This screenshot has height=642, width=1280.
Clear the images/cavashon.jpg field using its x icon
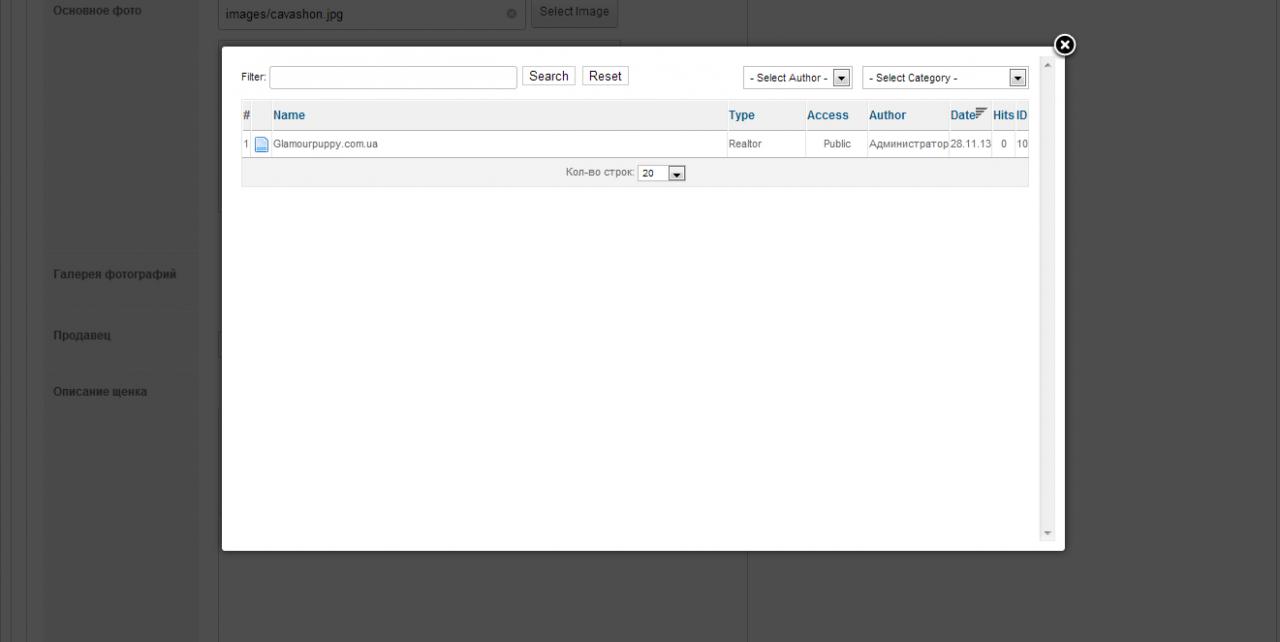[x=512, y=14]
